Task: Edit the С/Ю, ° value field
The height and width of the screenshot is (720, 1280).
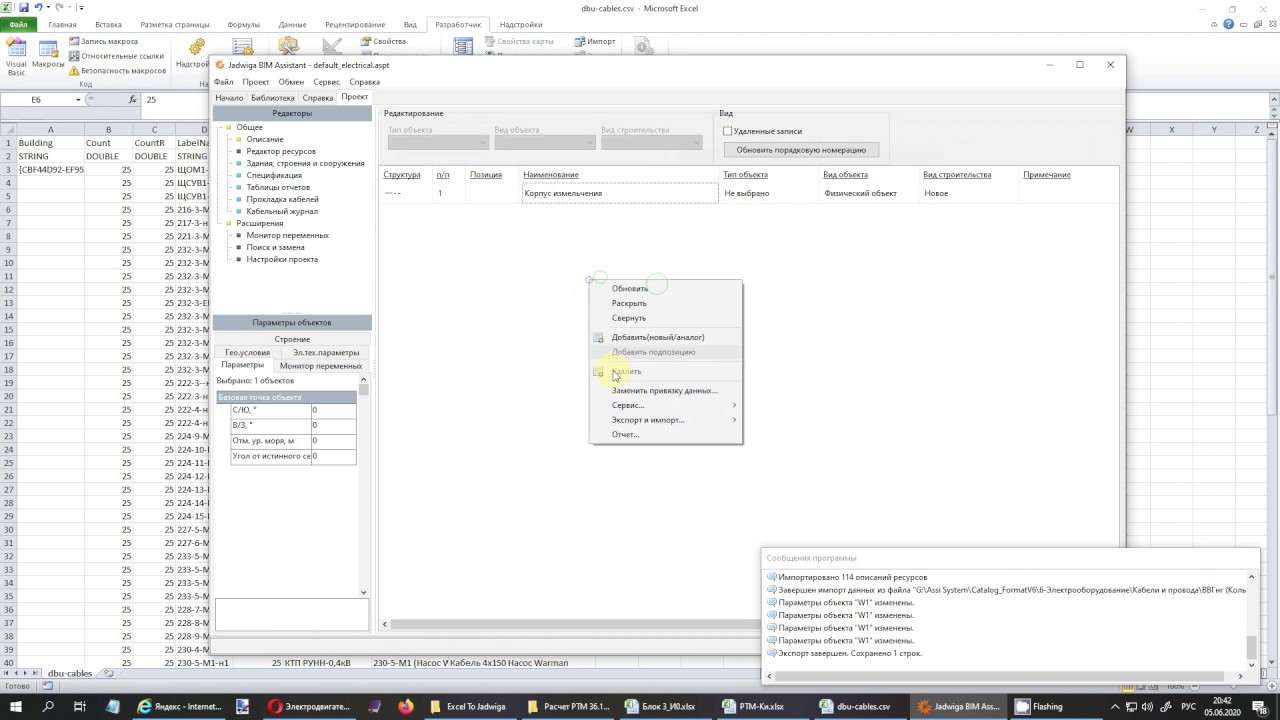Action: tap(333, 410)
